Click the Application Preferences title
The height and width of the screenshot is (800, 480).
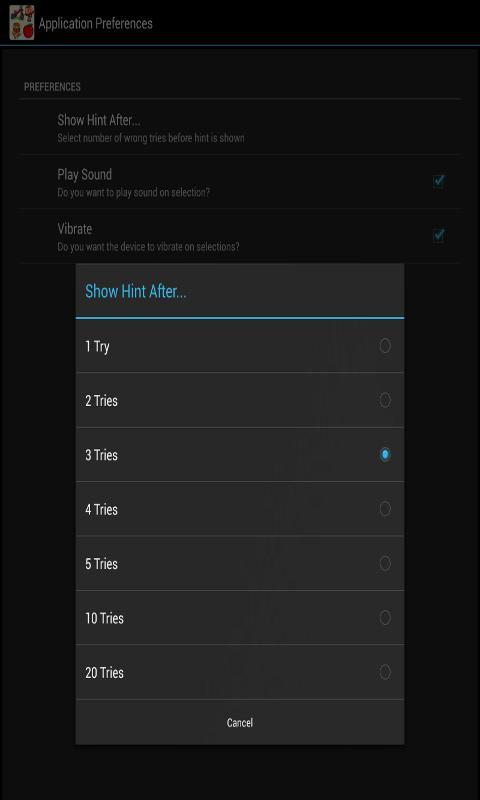[x=96, y=23]
